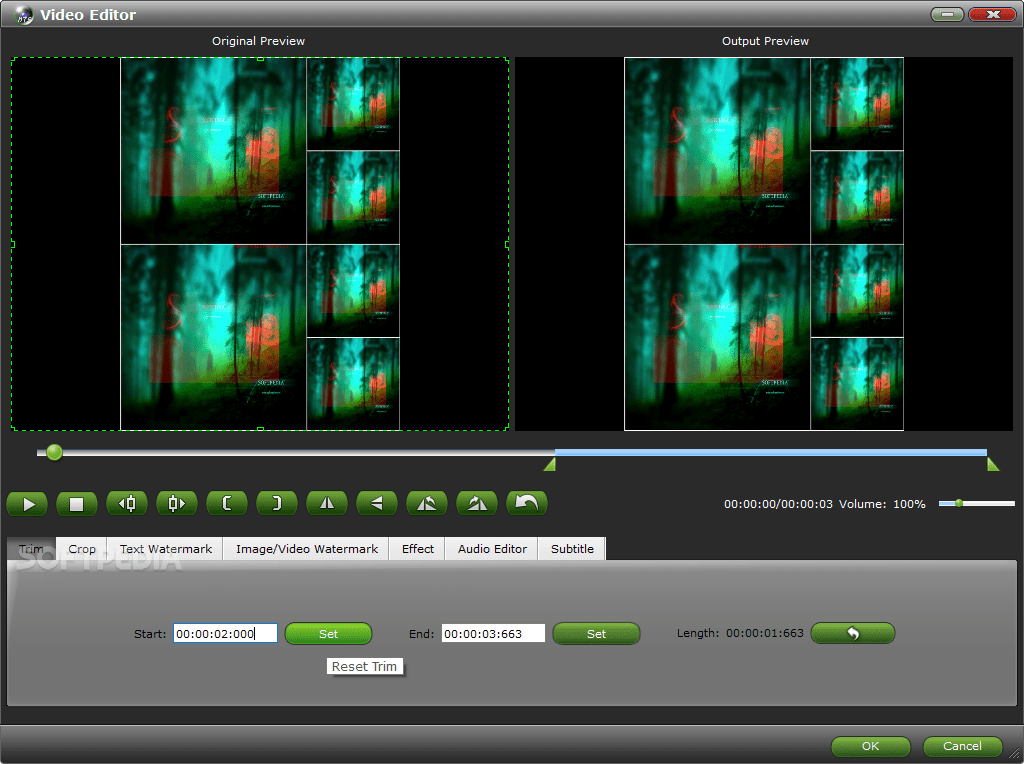Click the Video Editor app icon
1024x764 pixels.
(x=24, y=14)
